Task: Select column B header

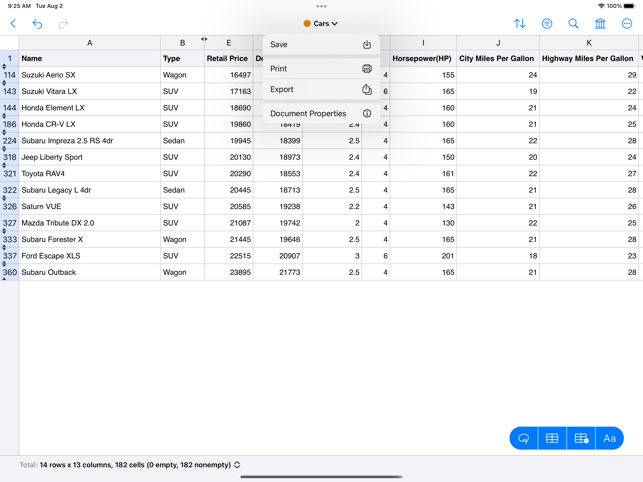Action: [x=182, y=43]
